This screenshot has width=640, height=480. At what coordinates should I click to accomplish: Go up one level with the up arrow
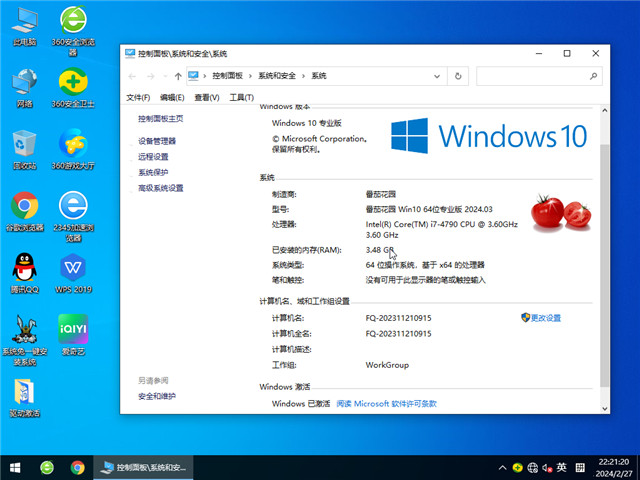178,76
